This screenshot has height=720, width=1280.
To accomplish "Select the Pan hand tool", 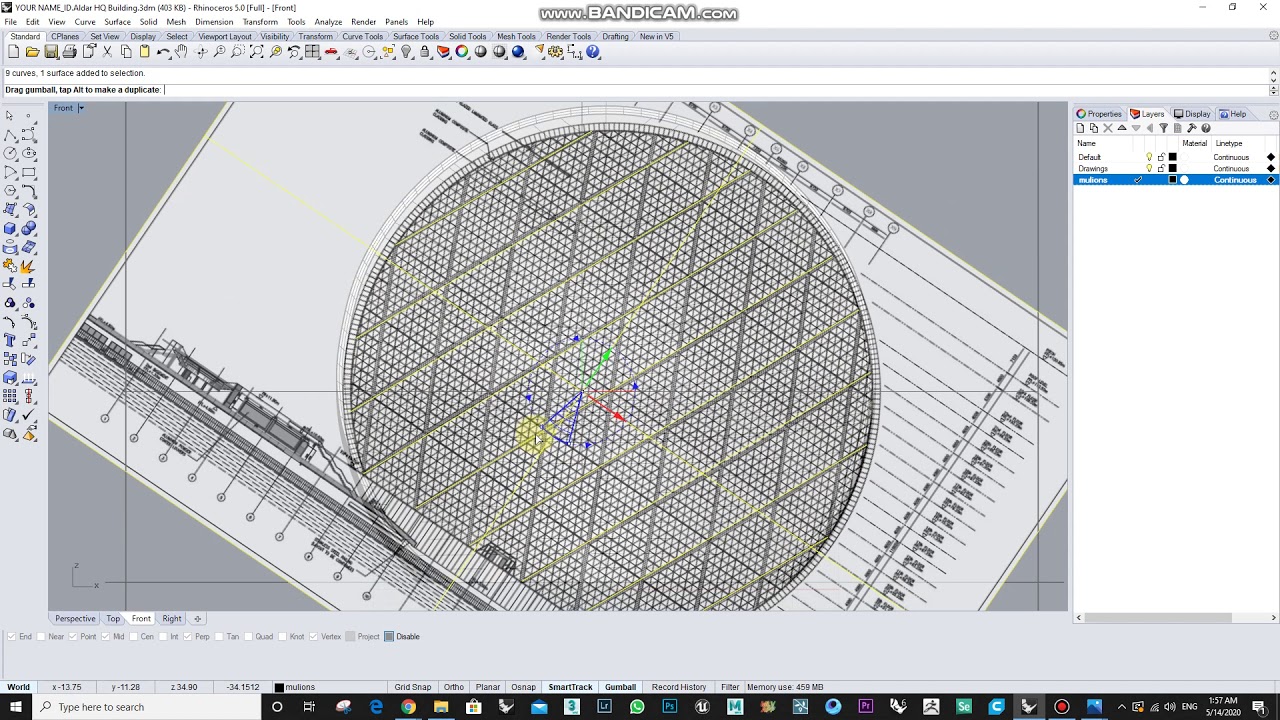I will 181,52.
